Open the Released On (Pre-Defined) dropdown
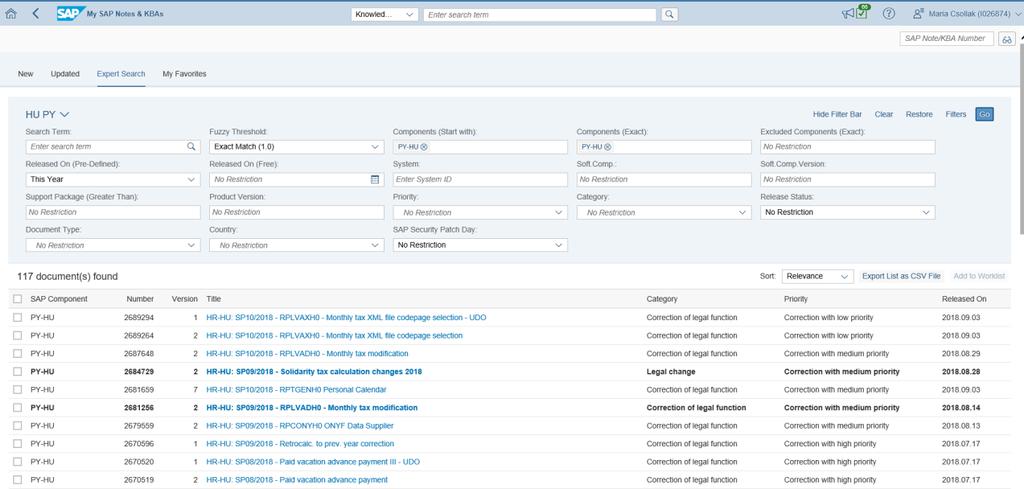The image size is (1024, 489). (113, 180)
